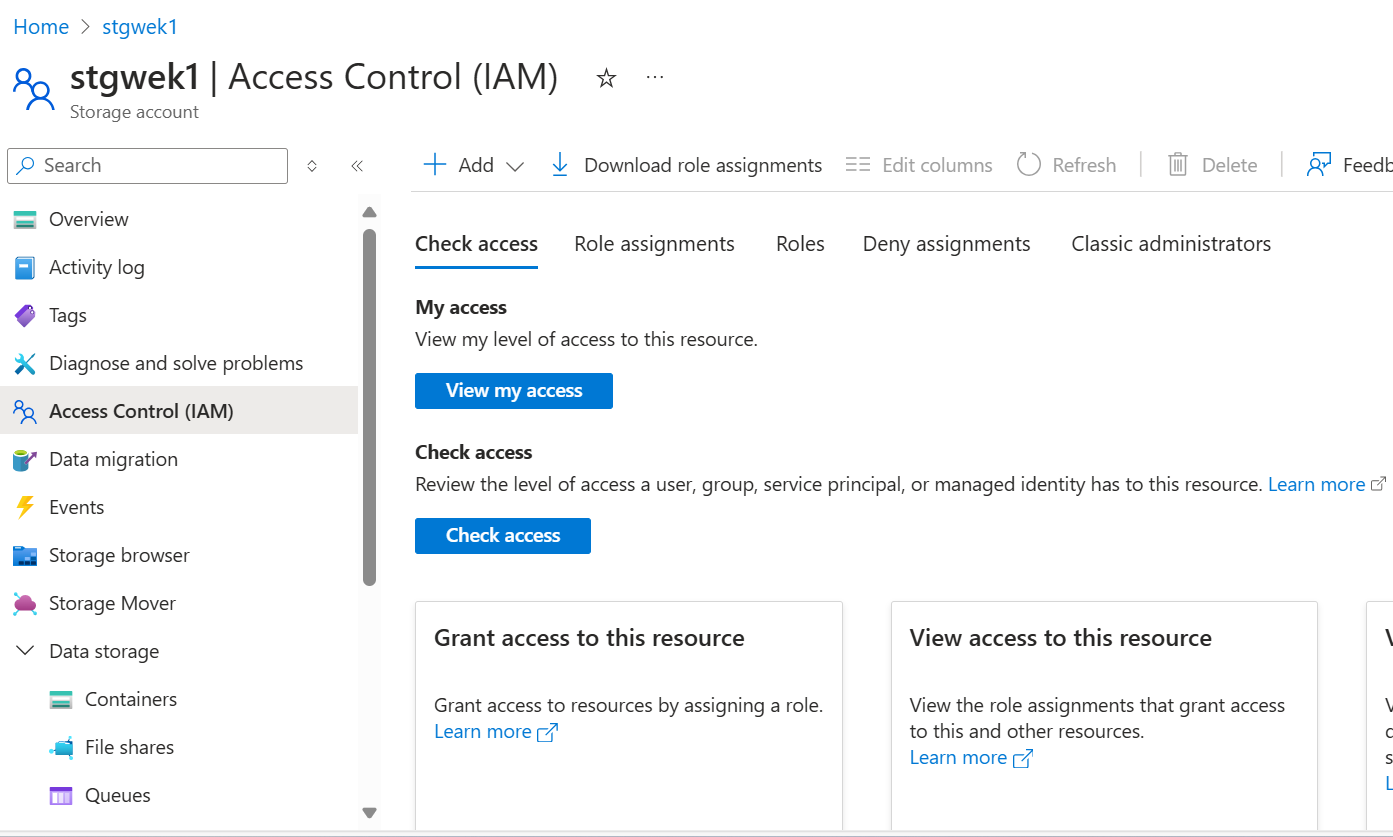Open the Activity log icon
Image resolution: width=1393 pixels, height=837 pixels.
(x=25, y=268)
